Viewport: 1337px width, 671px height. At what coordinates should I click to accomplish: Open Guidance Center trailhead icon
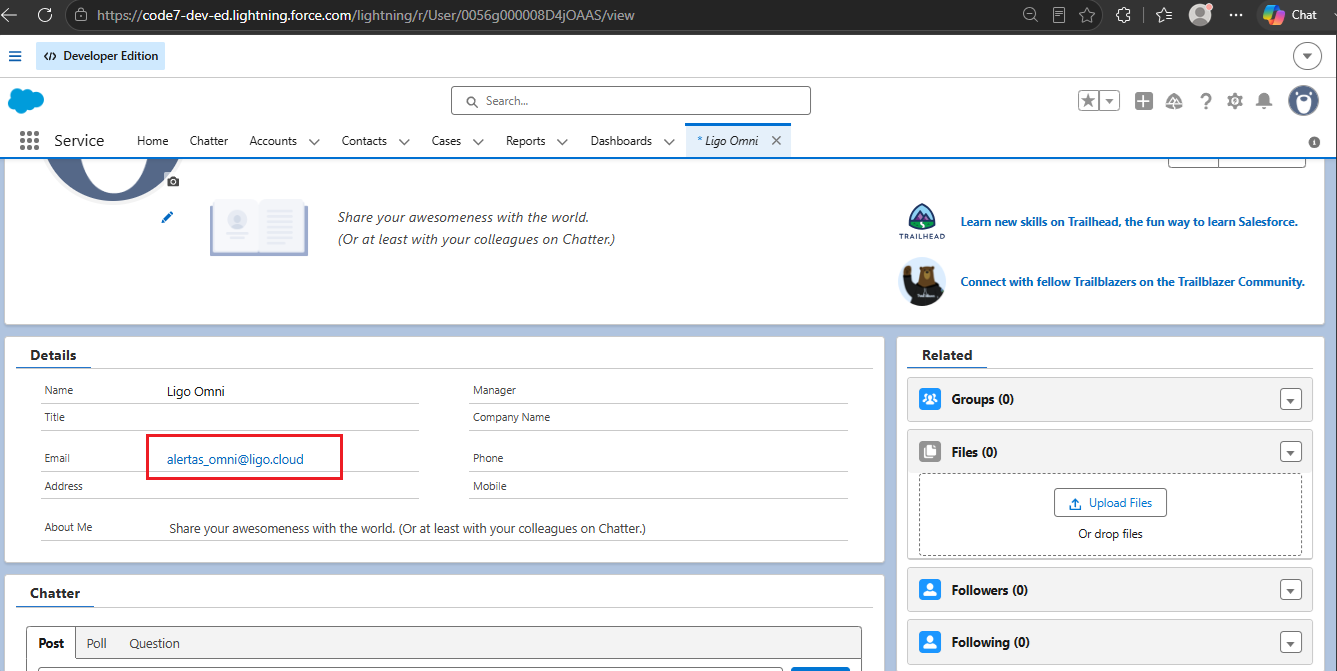[x=1175, y=101]
